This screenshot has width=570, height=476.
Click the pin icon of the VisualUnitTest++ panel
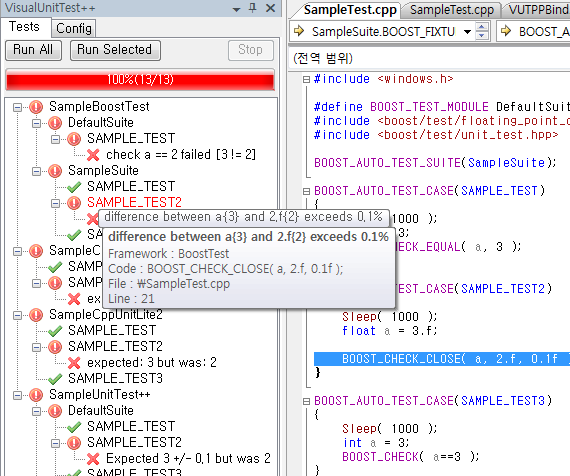coord(253,8)
